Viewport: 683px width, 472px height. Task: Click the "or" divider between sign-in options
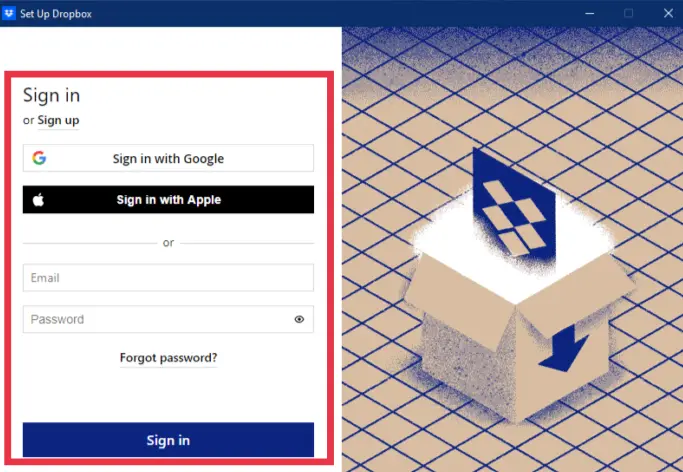168,243
